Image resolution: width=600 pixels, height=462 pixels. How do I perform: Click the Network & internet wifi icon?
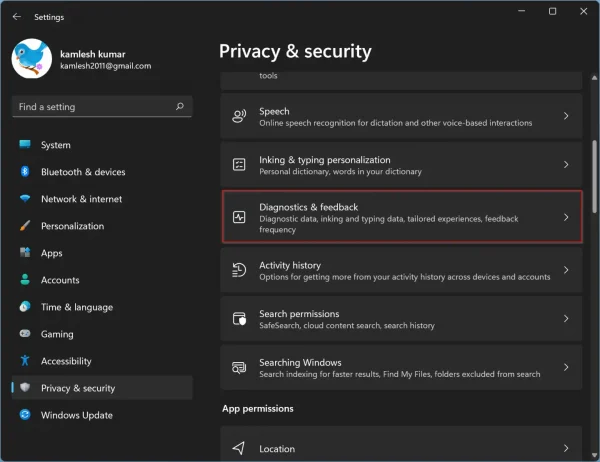[x=25, y=198]
